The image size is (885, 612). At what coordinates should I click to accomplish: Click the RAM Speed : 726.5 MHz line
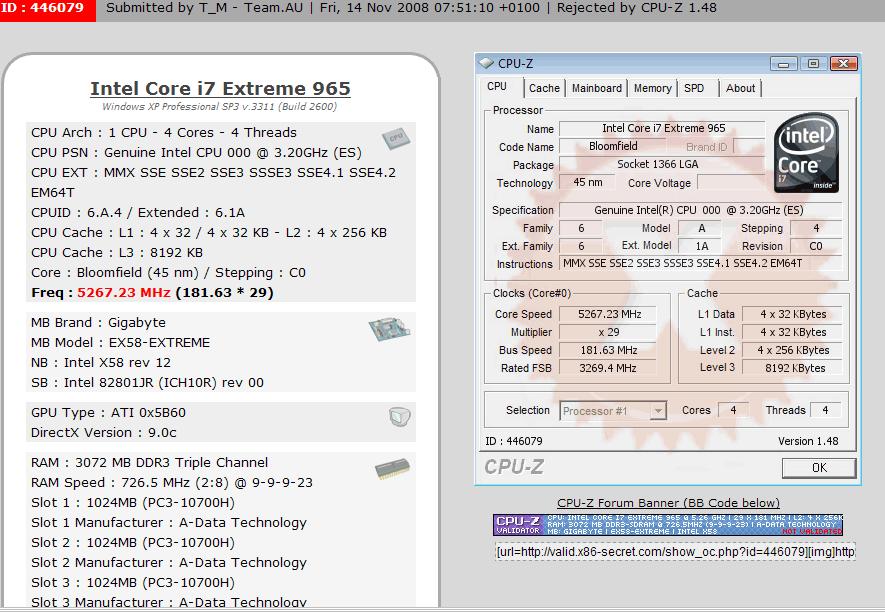172,483
